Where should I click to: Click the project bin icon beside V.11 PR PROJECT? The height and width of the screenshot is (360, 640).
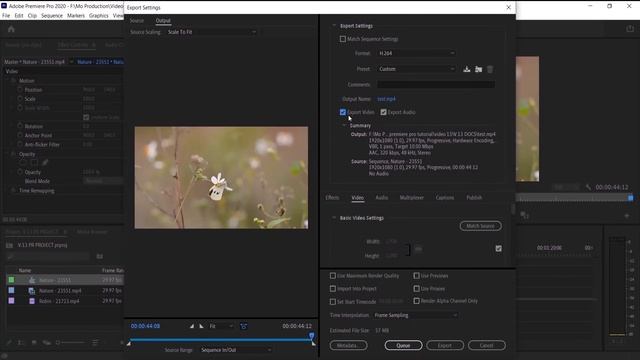[9, 245]
